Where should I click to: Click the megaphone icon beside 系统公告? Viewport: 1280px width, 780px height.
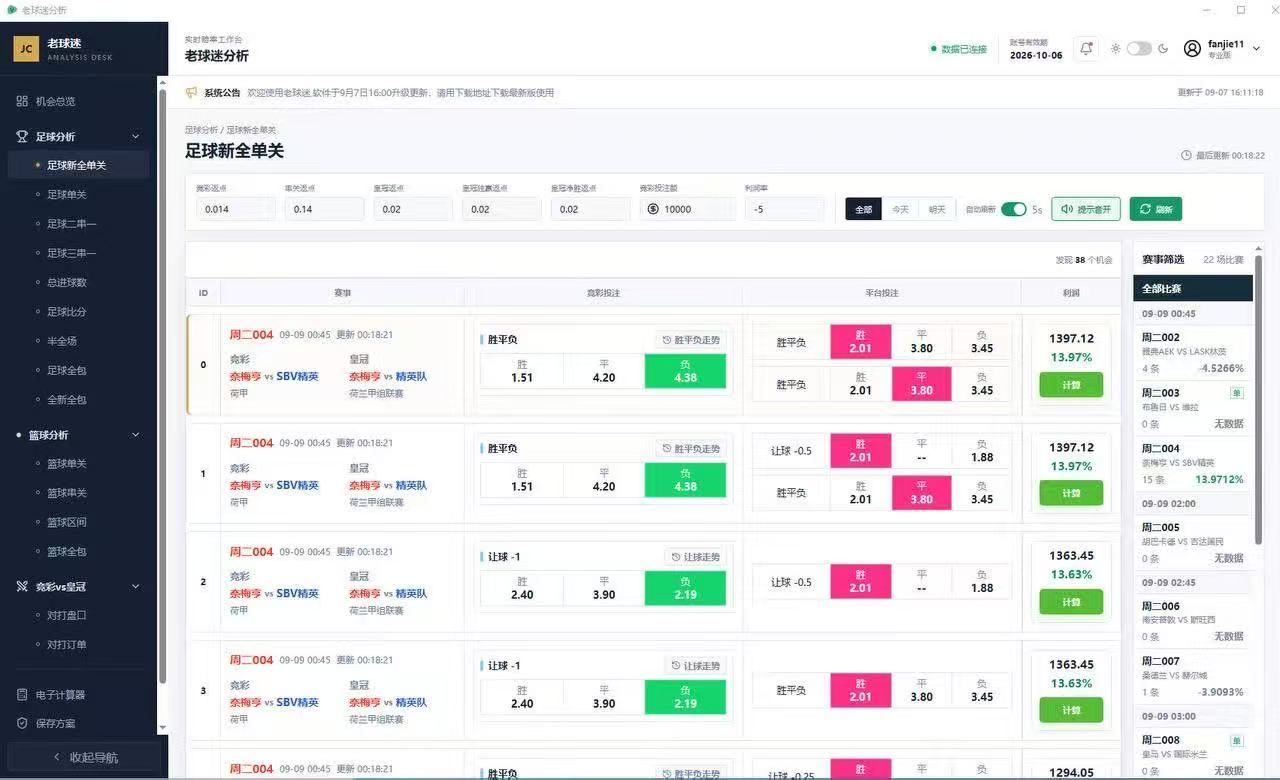[x=192, y=92]
